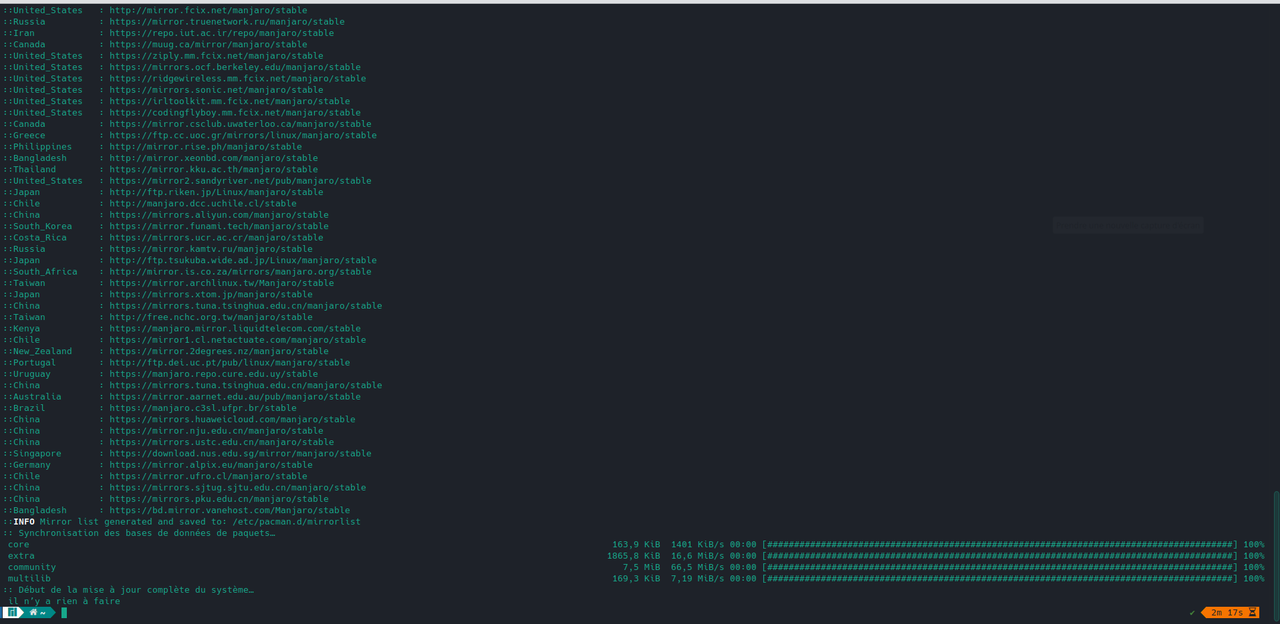Open the mirrors.ustc.edu.cn URL
Image resolution: width=1280 pixels, height=624 pixels.
click(222, 442)
